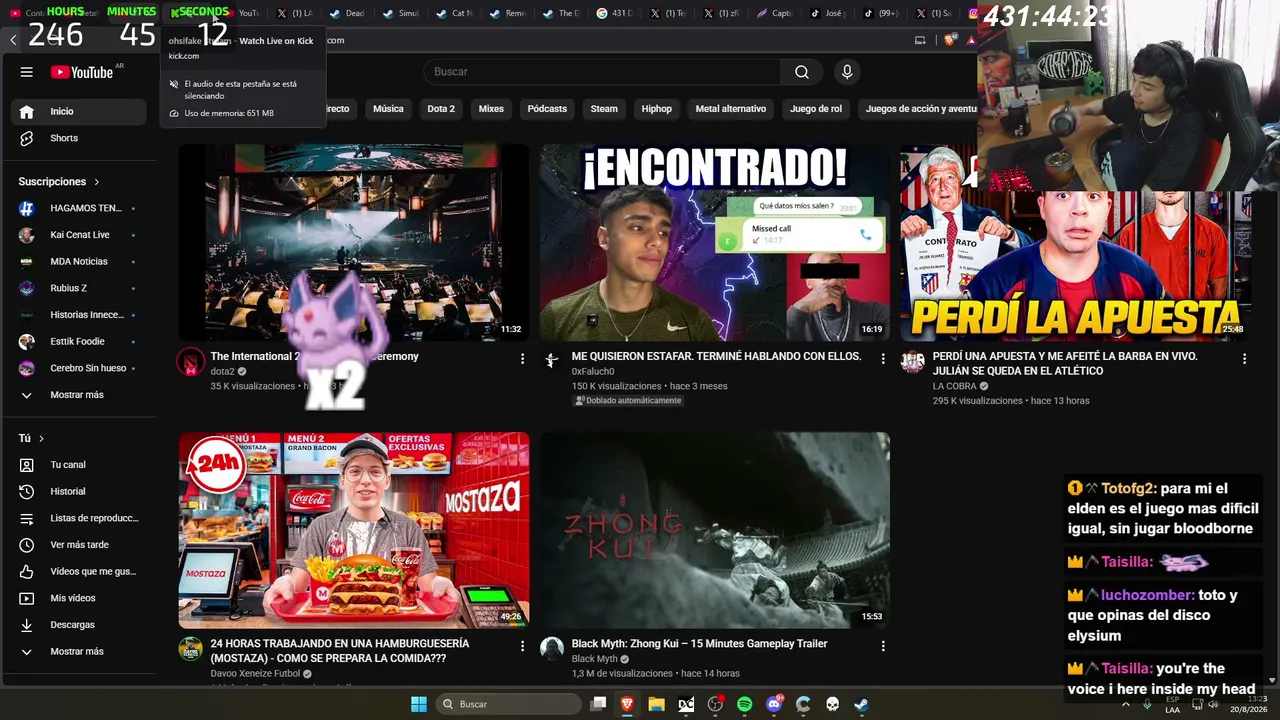
Task: Open the YouTube hamburger menu
Action: pyautogui.click(x=27, y=72)
